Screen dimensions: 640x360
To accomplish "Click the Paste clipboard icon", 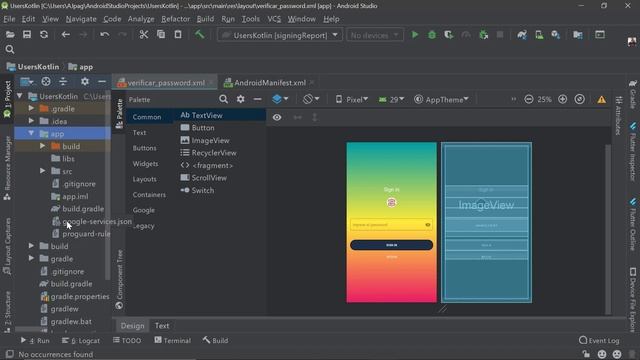I will 178,35.
